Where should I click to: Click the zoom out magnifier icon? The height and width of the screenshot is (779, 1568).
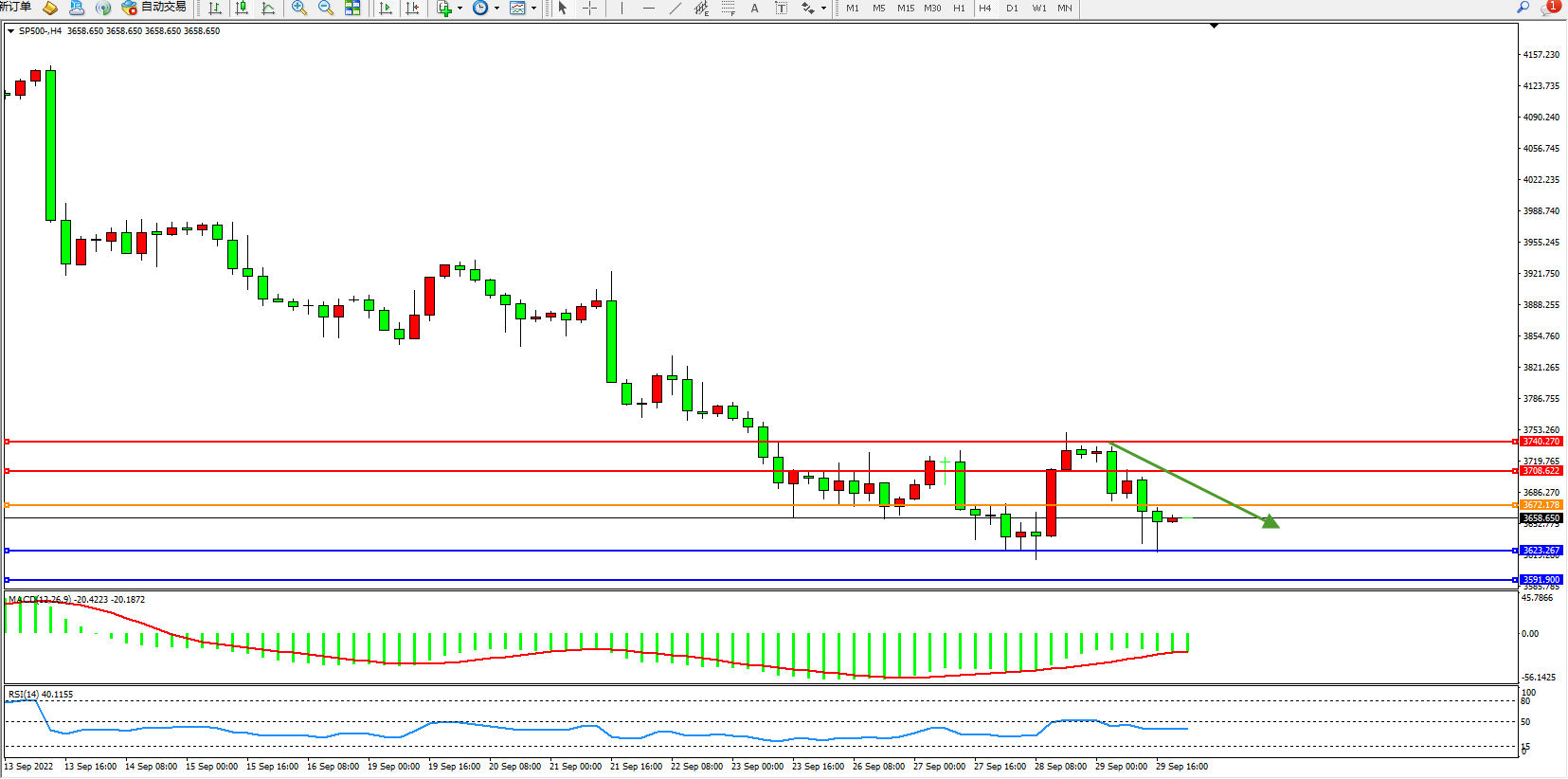[x=326, y=9]
